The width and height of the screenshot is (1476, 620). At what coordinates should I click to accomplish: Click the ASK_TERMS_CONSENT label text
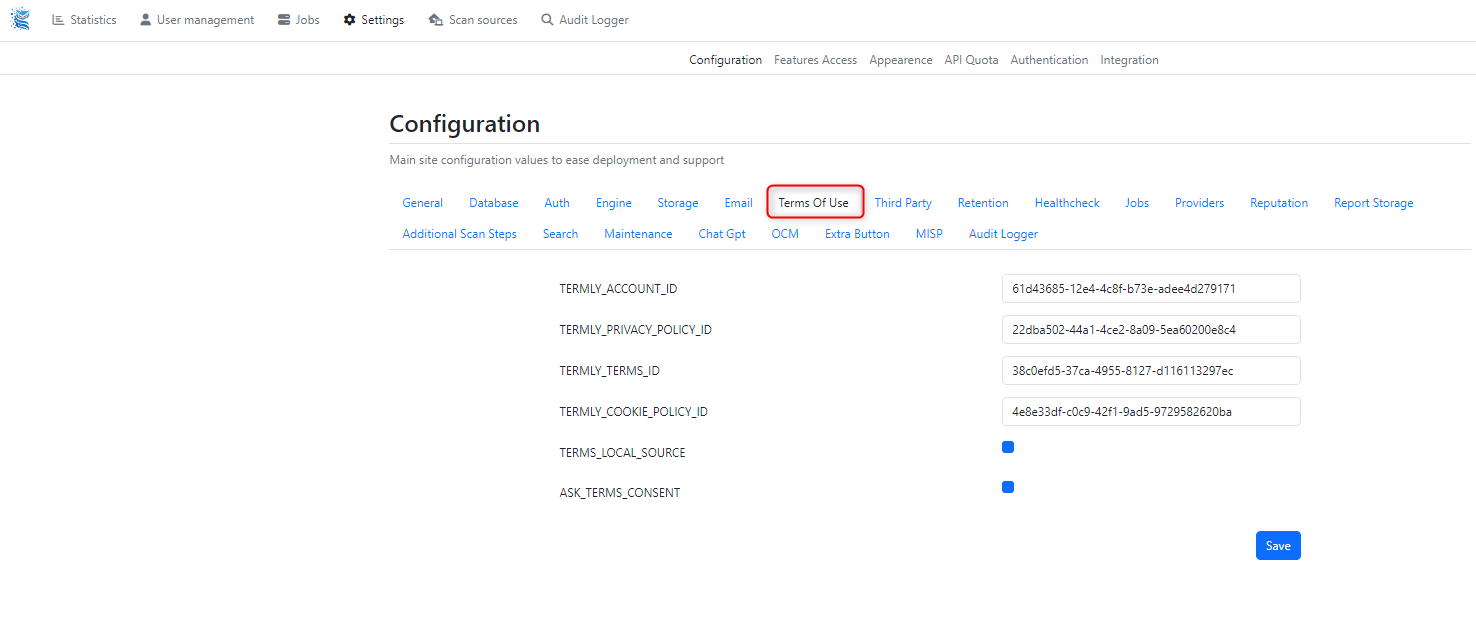[619, 493]
